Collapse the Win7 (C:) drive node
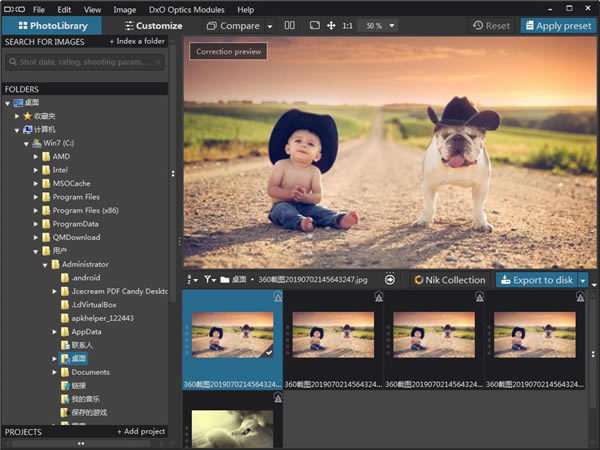This screenshot has width=600, height=450. [x=26, y=144]
